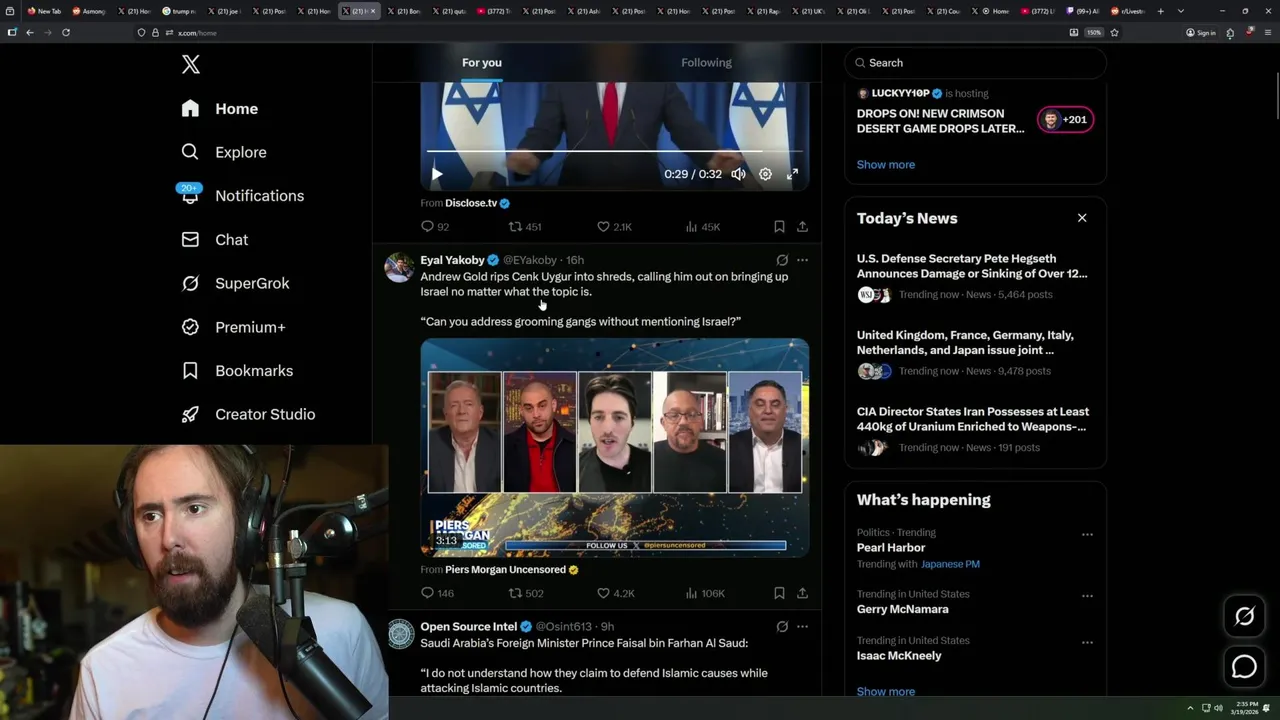Image resolution: width=1280 pixels, height=720 pixels.
Task: Open Premium+ in the sidebar
Action: coord(234,327)
